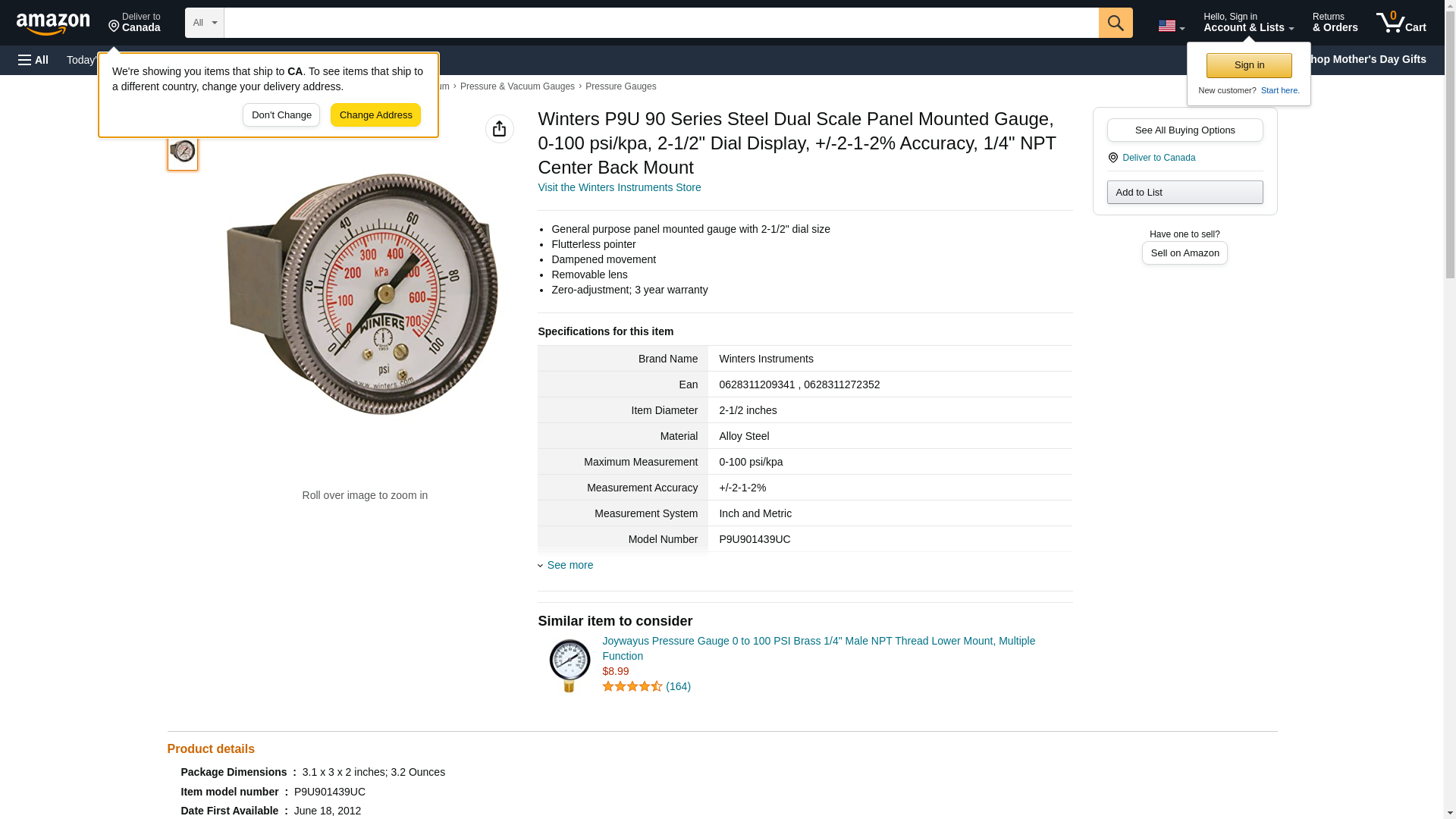Image resolution: width=1456 pixels, height=819 pixels.
Task: Open the Pressure Gauges breadcrumb
Action: coord(620,86)
